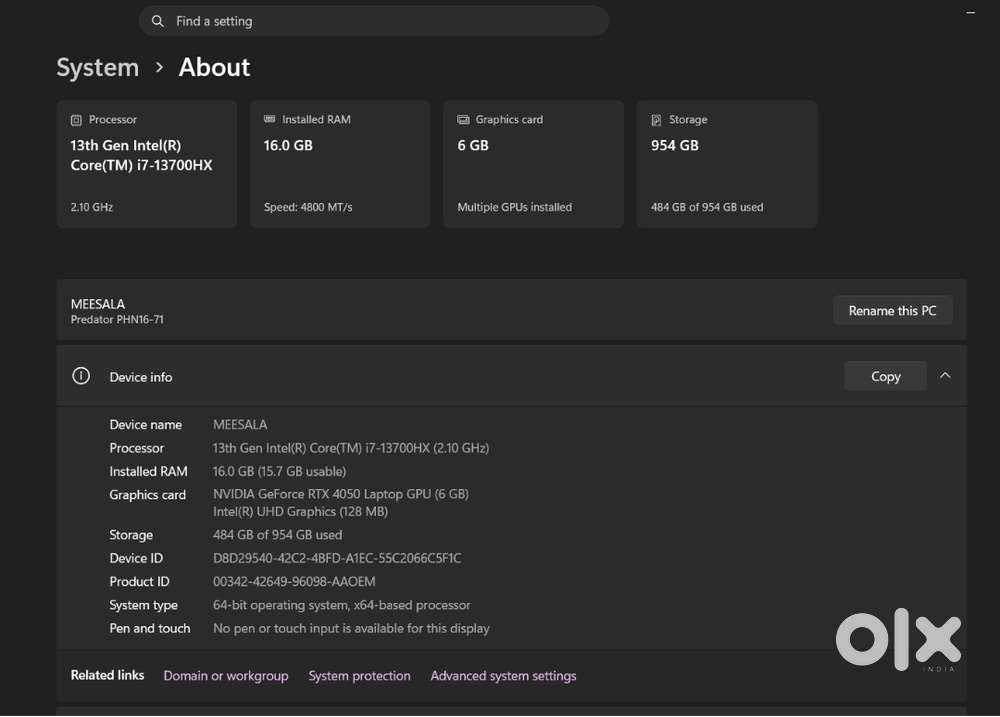This screenshot has width=1000, height=717.
Task: Click the 2.10 GHz processor speed text
Action: point(92,207)
